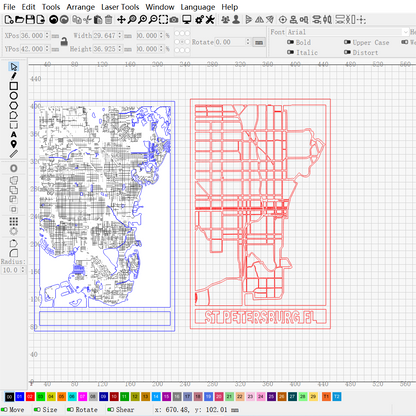Toggle the Bold font switch
Image resolution: width=416 pixels, height=416 pixels.
[290, 42]
